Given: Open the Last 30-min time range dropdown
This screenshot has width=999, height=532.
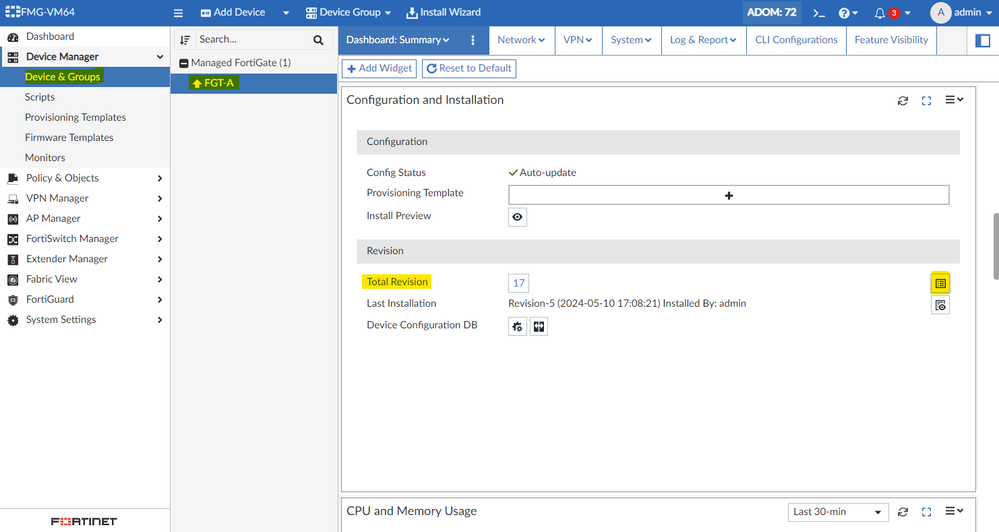Looking at the screenshot, I should tap(837, 512).
